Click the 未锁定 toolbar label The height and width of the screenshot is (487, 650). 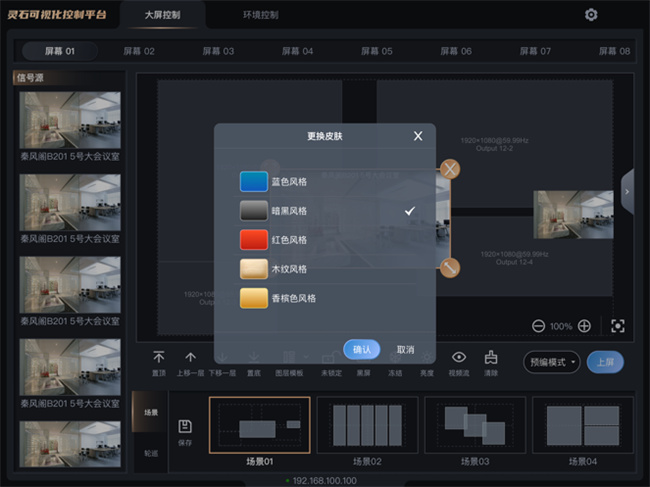[331, 373]
